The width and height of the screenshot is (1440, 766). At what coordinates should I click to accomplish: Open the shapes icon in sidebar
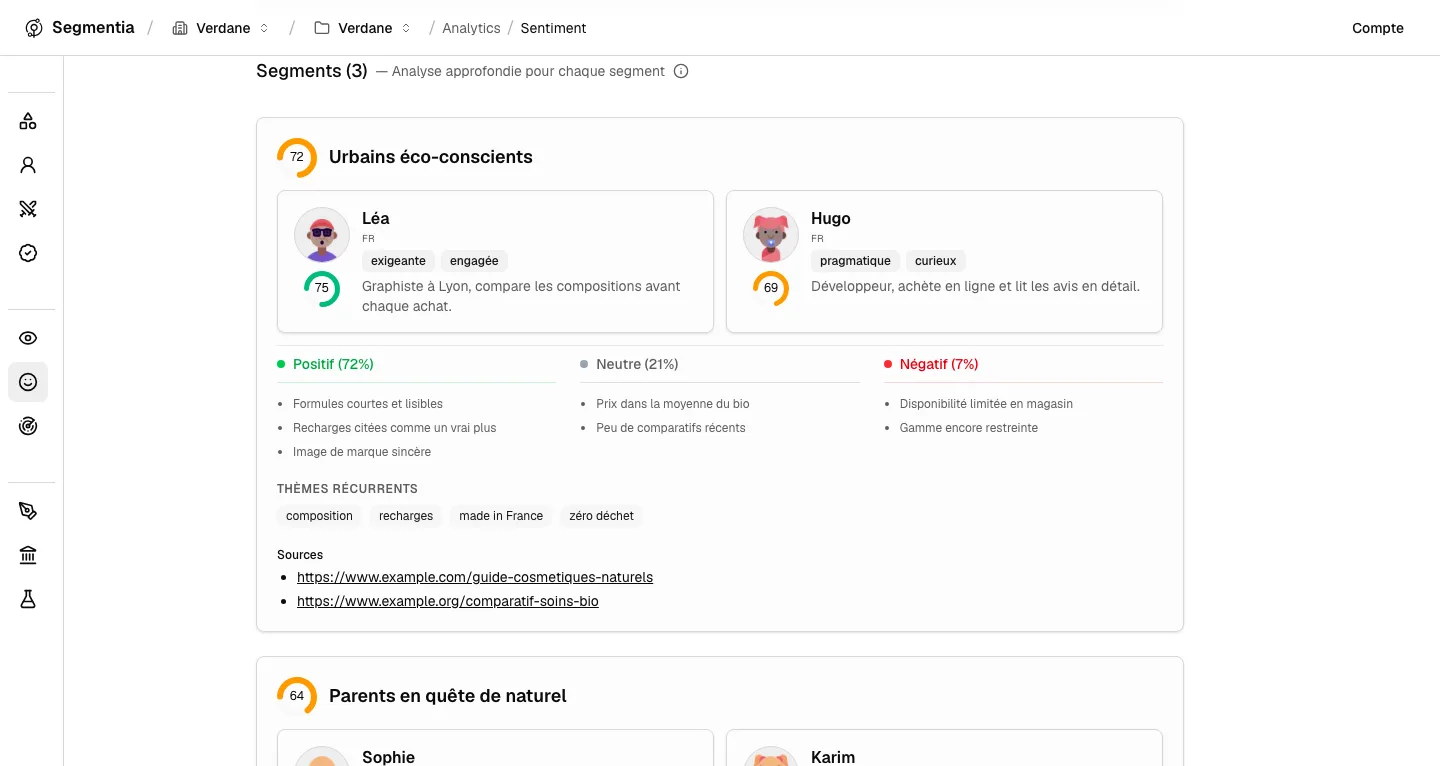pos(28,121)
